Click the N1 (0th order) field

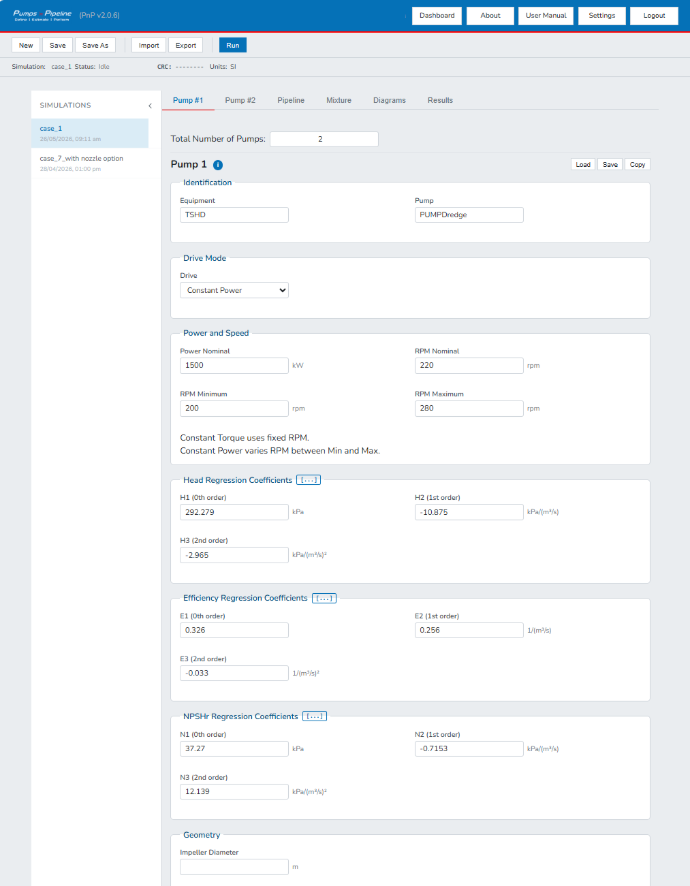click(x=234, y=749)
